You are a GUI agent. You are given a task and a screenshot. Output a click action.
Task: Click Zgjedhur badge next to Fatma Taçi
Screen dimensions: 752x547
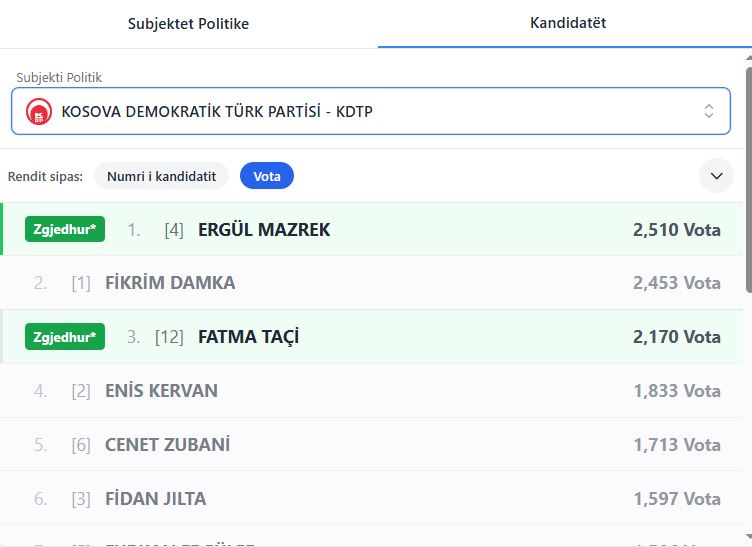point(65,337)
